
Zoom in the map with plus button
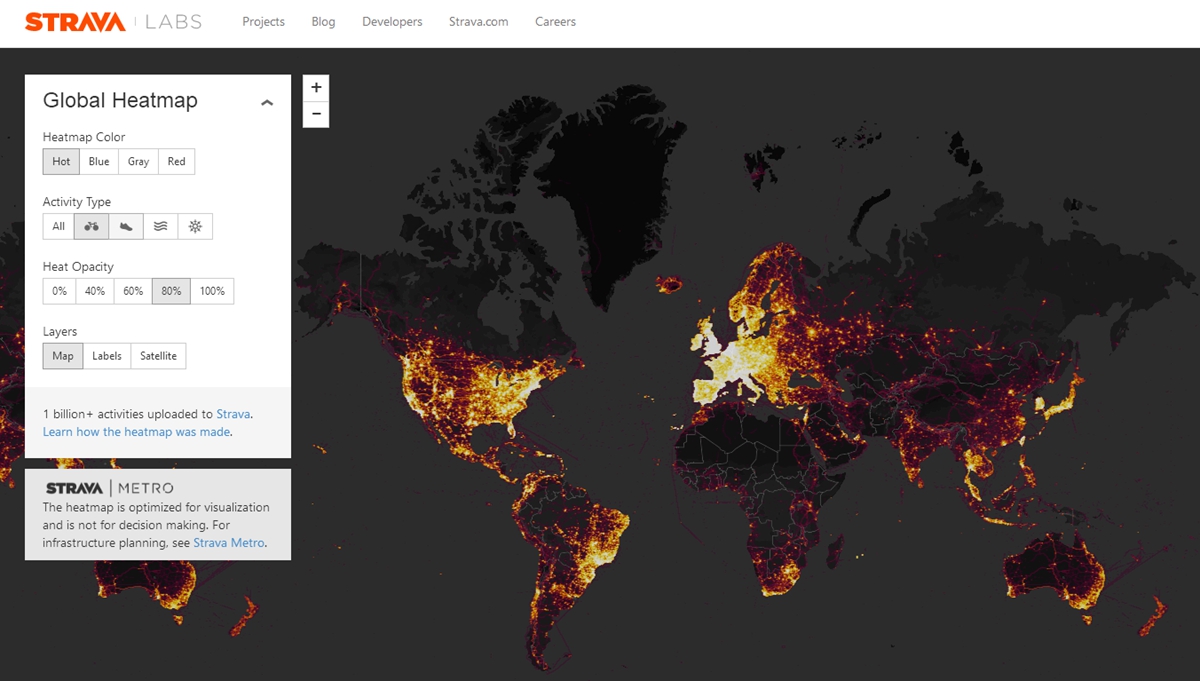click(316, 88)
